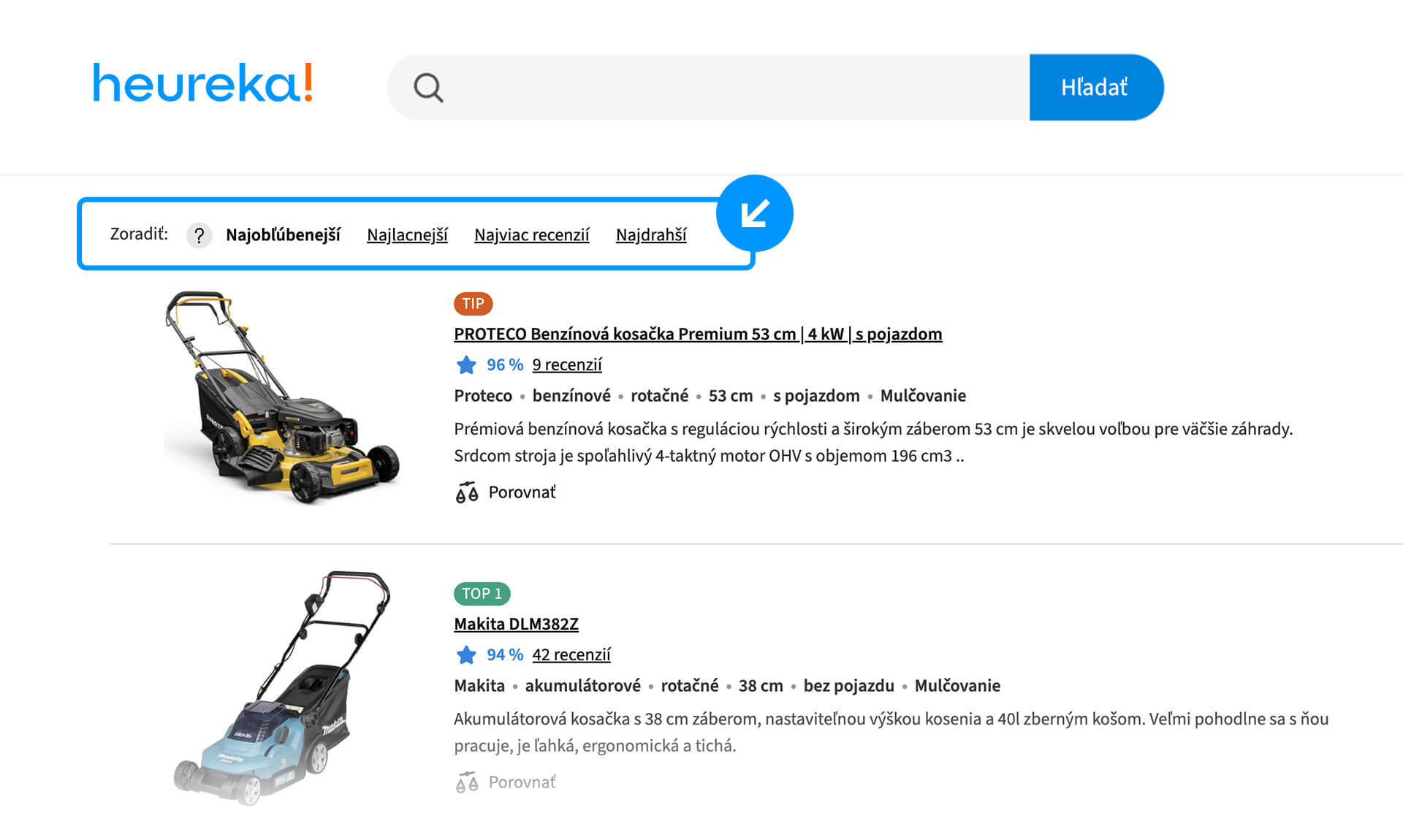Click the heureka! logo
The width and height of the screenshot is (1403, 840).
(203, 83)
